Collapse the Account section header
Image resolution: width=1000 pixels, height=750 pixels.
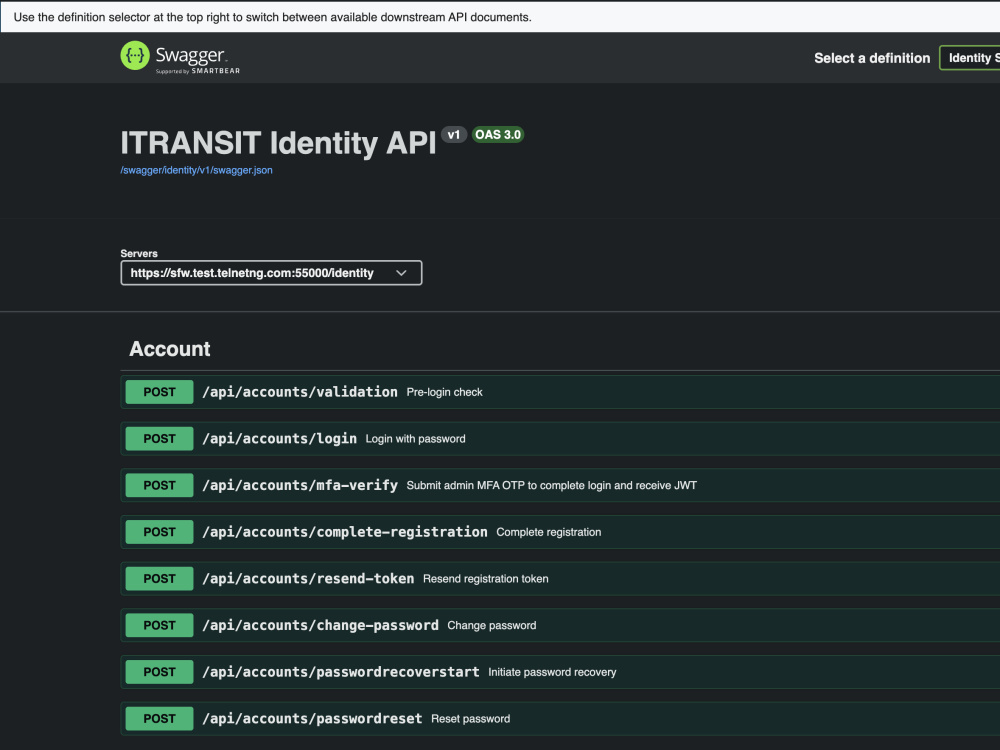pyautogui.click(x=560, y=349)
